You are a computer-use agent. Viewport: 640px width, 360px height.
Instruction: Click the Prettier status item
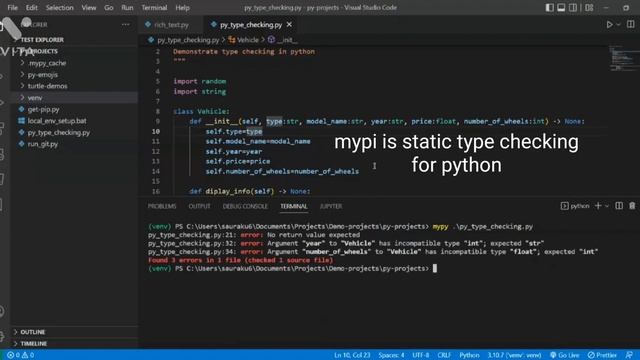pyautogui.click(x=602, y=355)
